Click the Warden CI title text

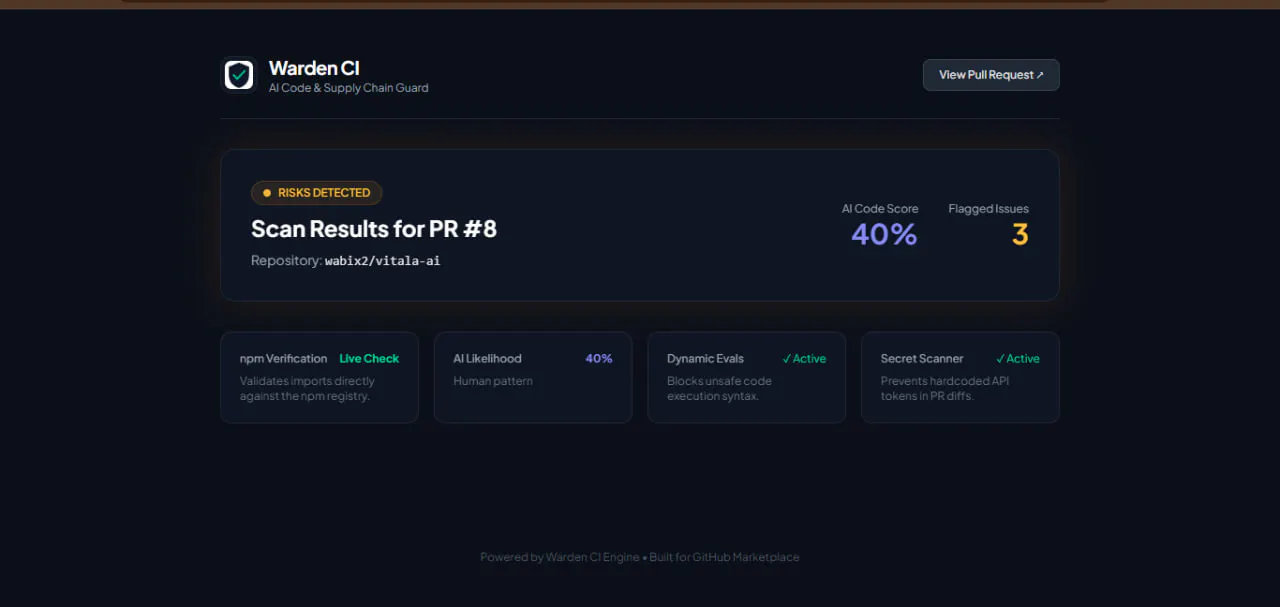[x=314, y=68]
